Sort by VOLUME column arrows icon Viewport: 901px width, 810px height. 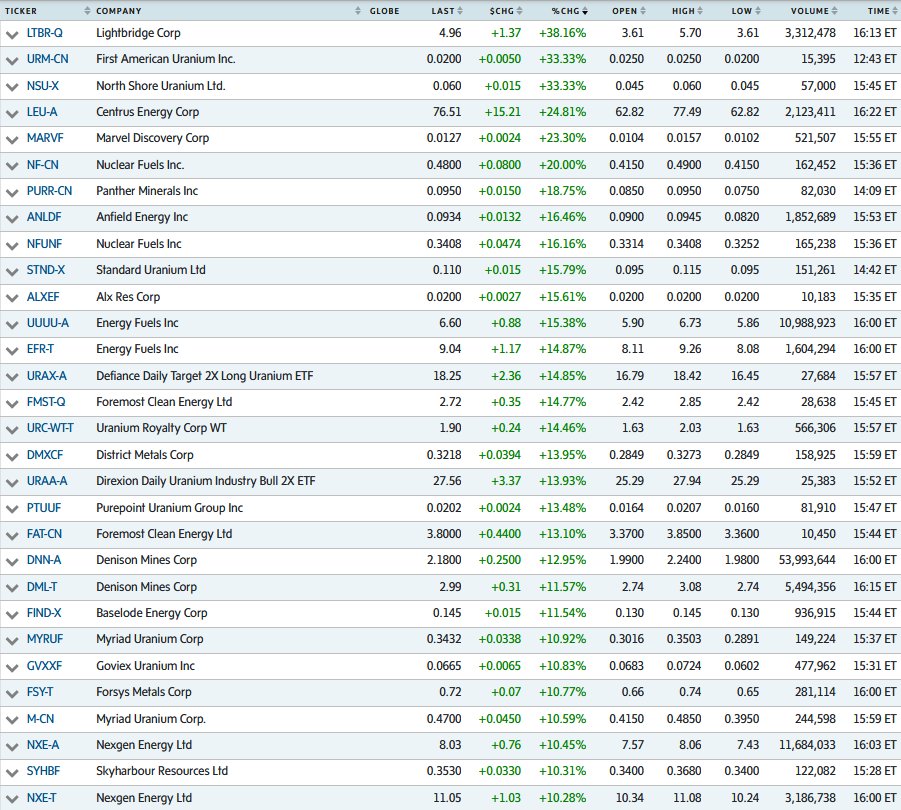coord(834,11)
